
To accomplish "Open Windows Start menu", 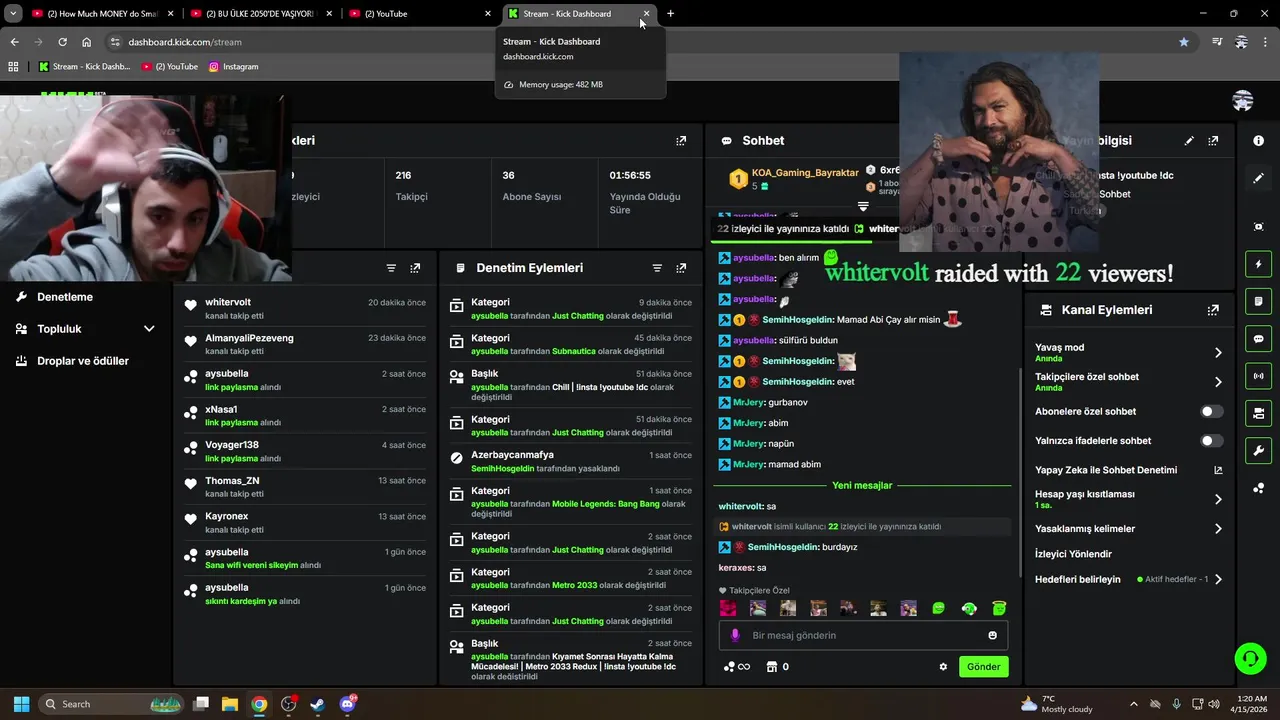I will click(x=22, y=704).
